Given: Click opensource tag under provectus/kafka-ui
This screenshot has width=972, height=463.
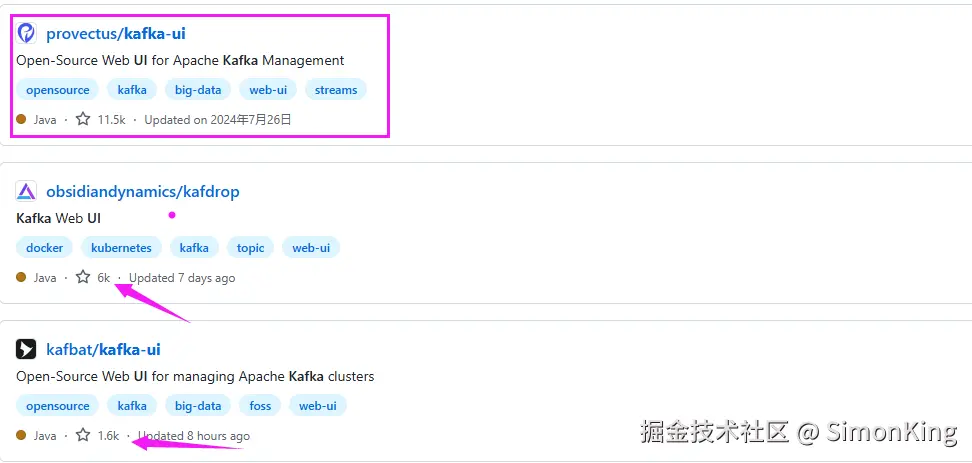Looking at the screenshot, I should [x=58, y=90].
